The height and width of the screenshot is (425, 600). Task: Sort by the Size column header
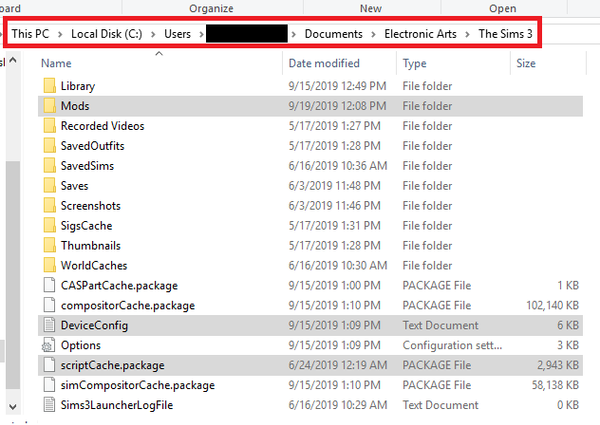click(526, 63)
